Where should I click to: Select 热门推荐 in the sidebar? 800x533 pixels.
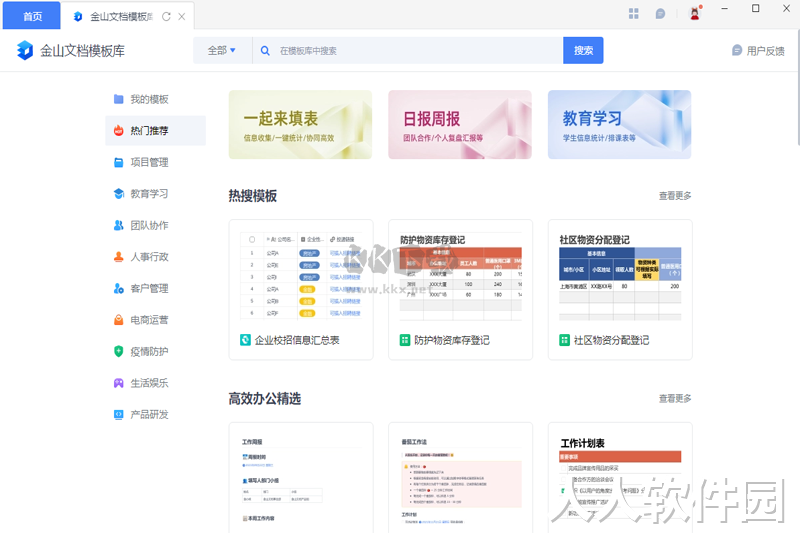pyautogui.click(x=156, y=131)
